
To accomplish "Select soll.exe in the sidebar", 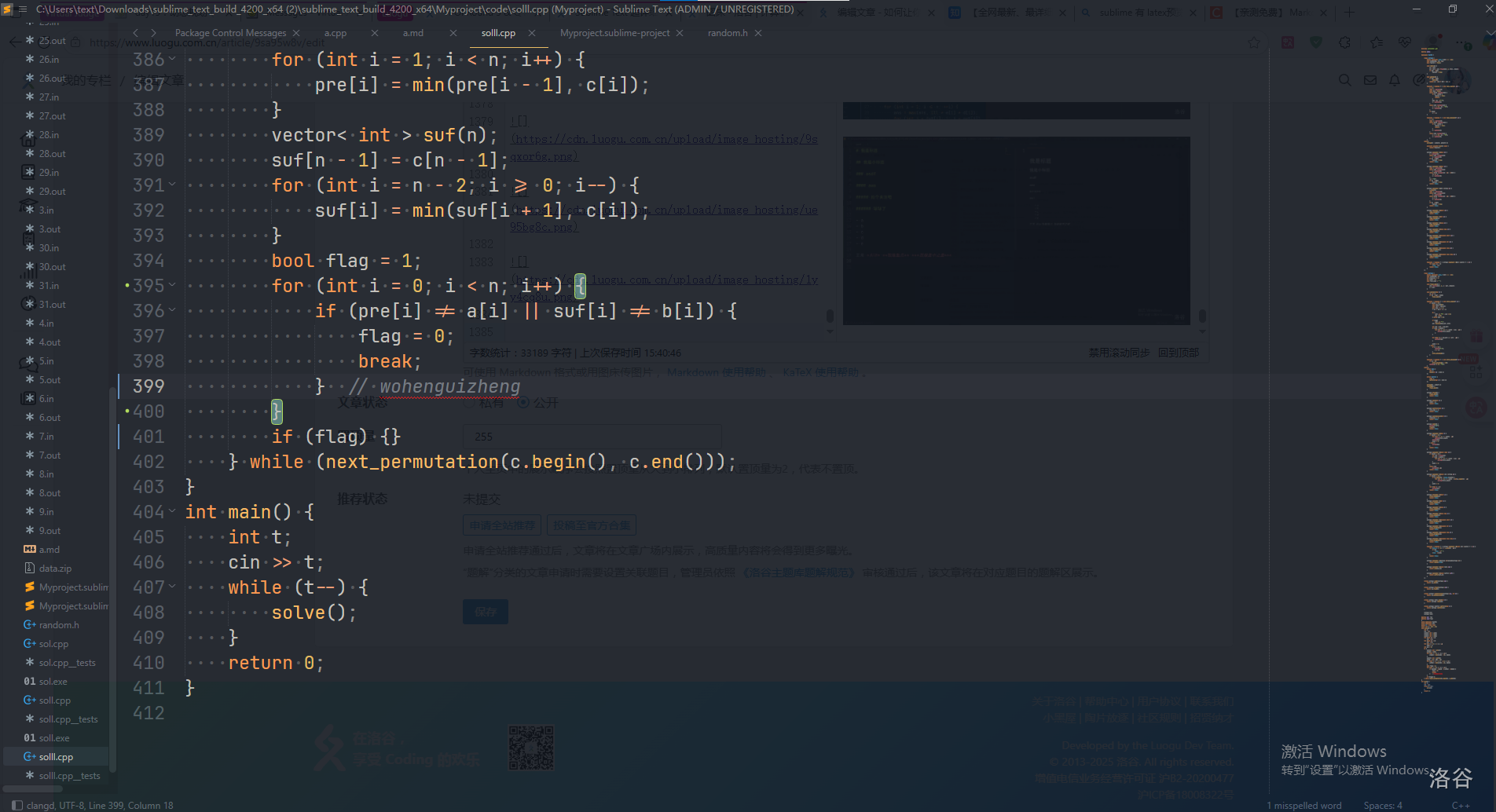I will coord(54,738).
